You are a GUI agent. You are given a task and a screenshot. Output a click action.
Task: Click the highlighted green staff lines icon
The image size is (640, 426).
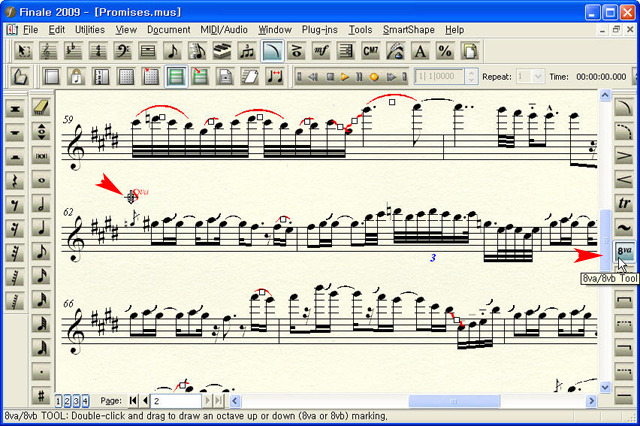(x=176, y=76)
